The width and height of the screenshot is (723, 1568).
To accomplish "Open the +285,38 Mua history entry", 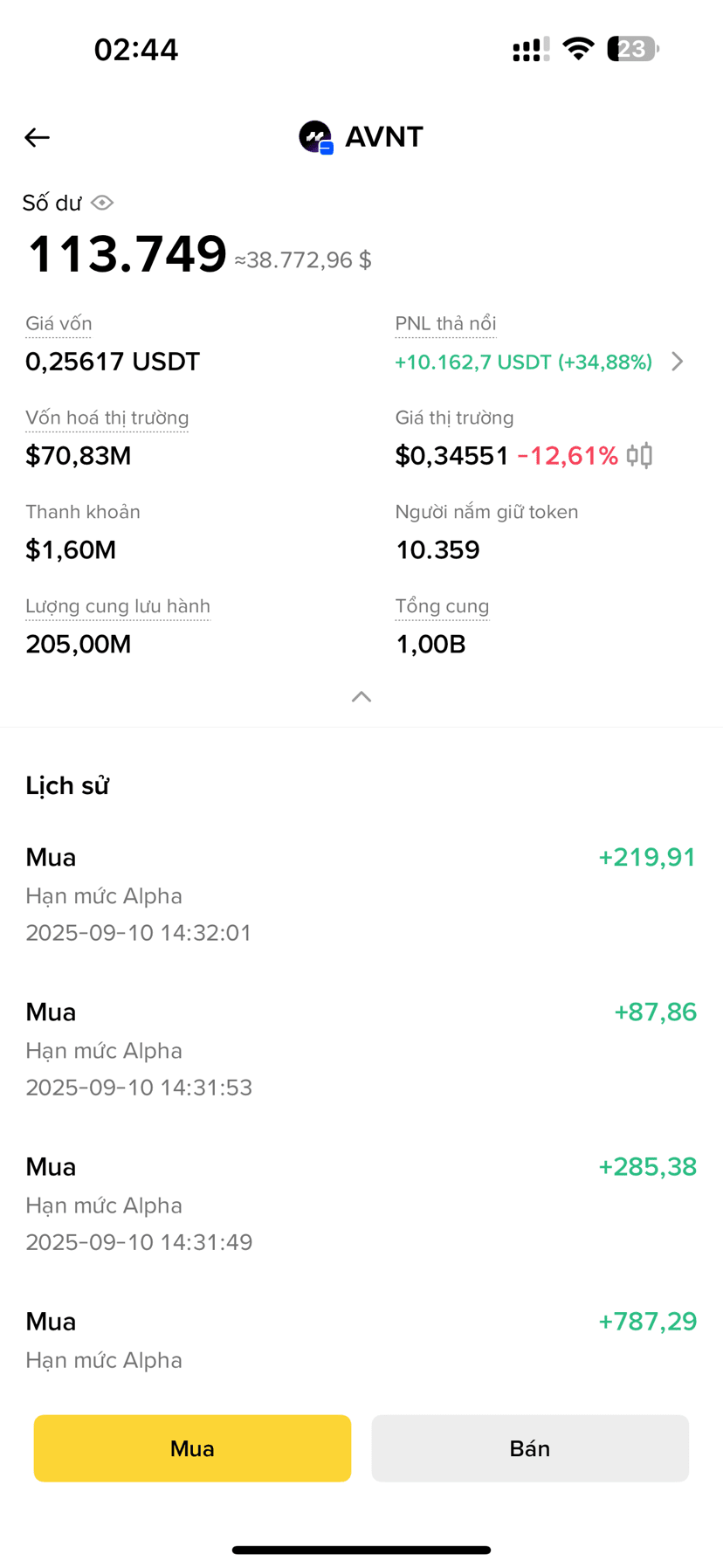I will click(x=361, y=1204).
